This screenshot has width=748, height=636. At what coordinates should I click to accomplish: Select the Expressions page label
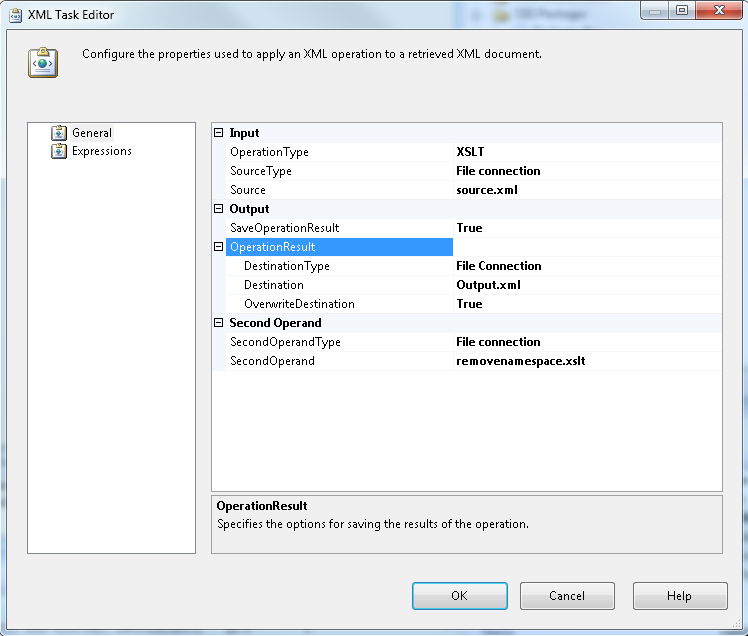point(102,151)
